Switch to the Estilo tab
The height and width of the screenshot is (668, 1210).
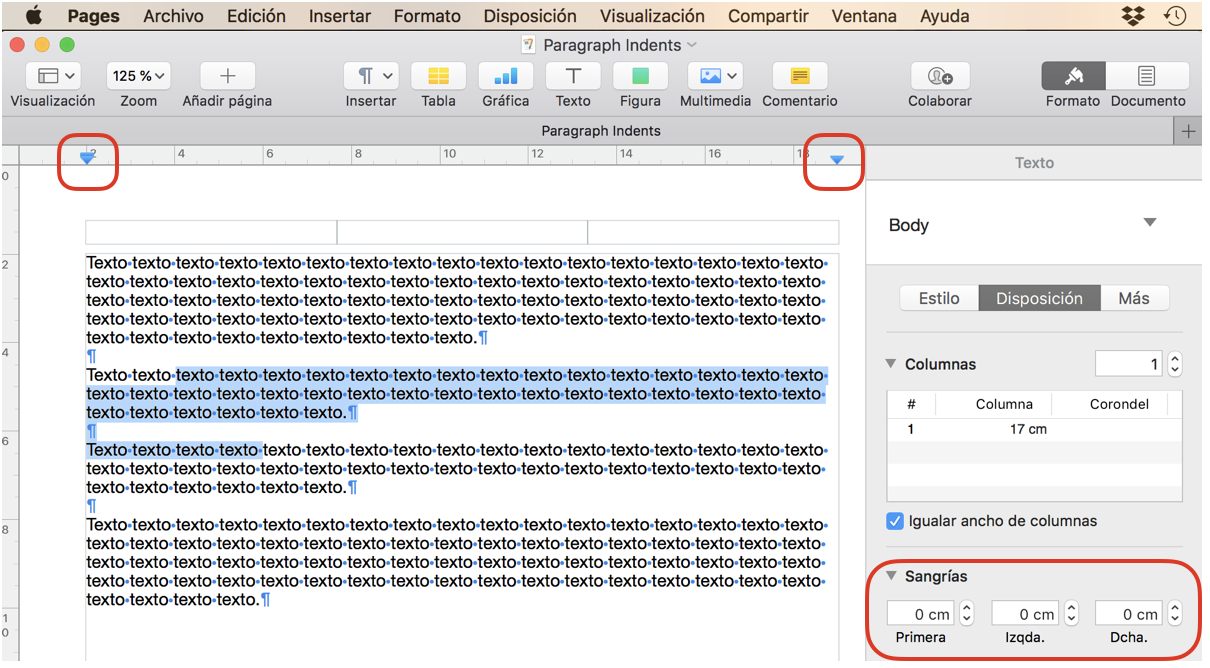coord(939,298)
